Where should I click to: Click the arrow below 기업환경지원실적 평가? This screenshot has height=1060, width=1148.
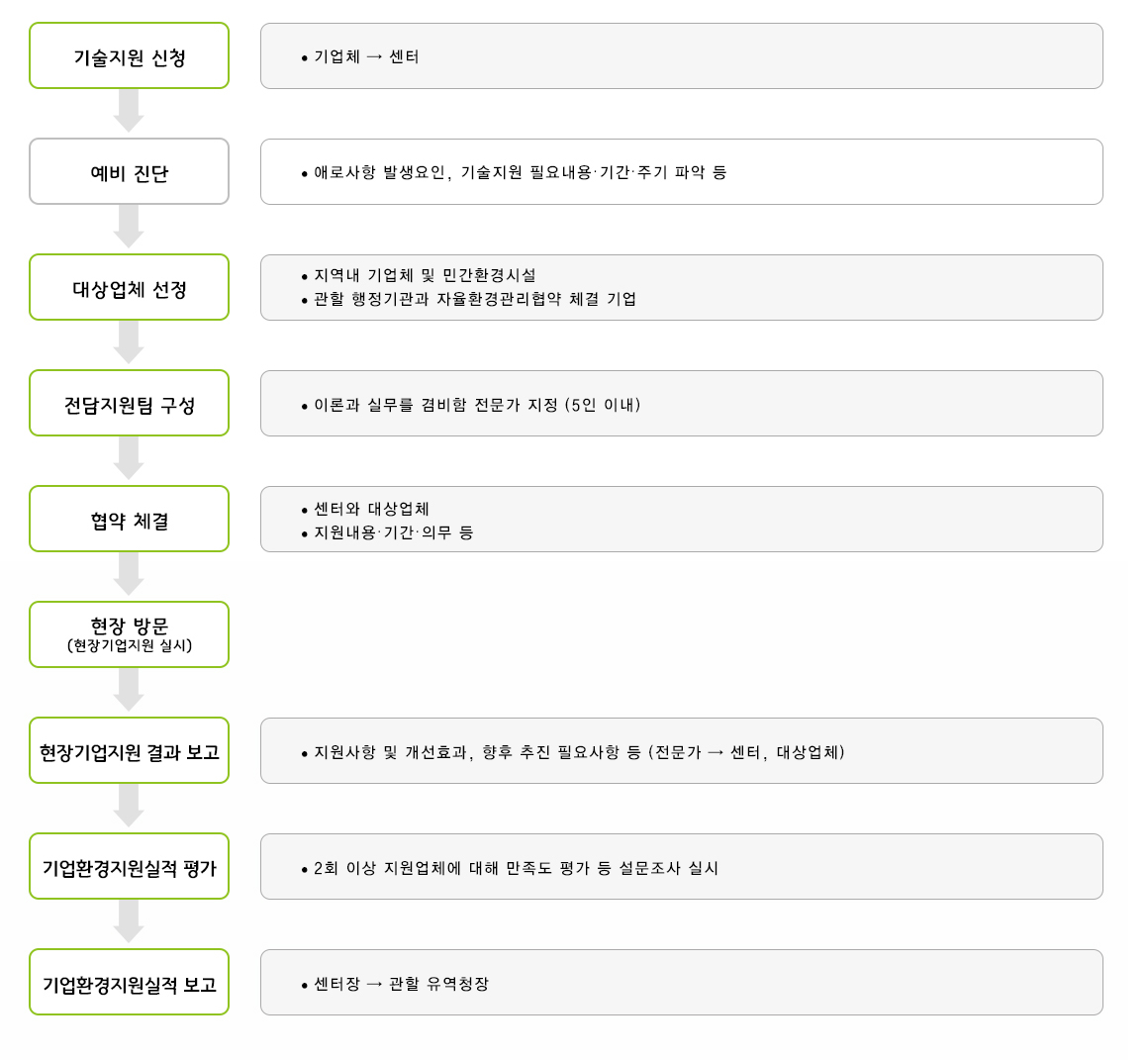click(x=129, y=920)
